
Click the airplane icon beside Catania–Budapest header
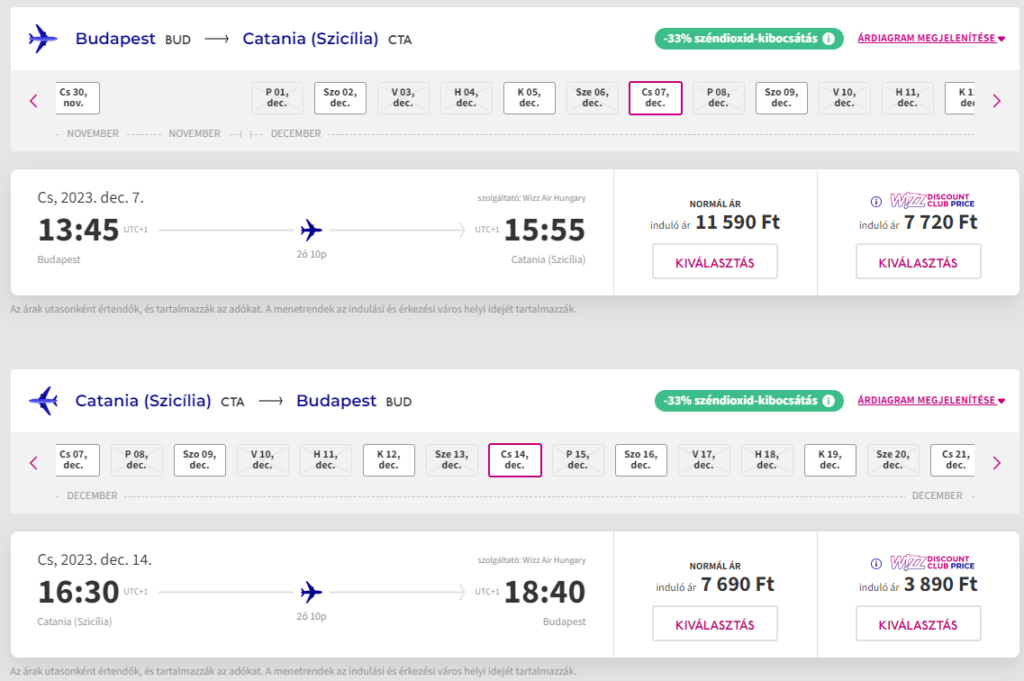pos(43,401)
